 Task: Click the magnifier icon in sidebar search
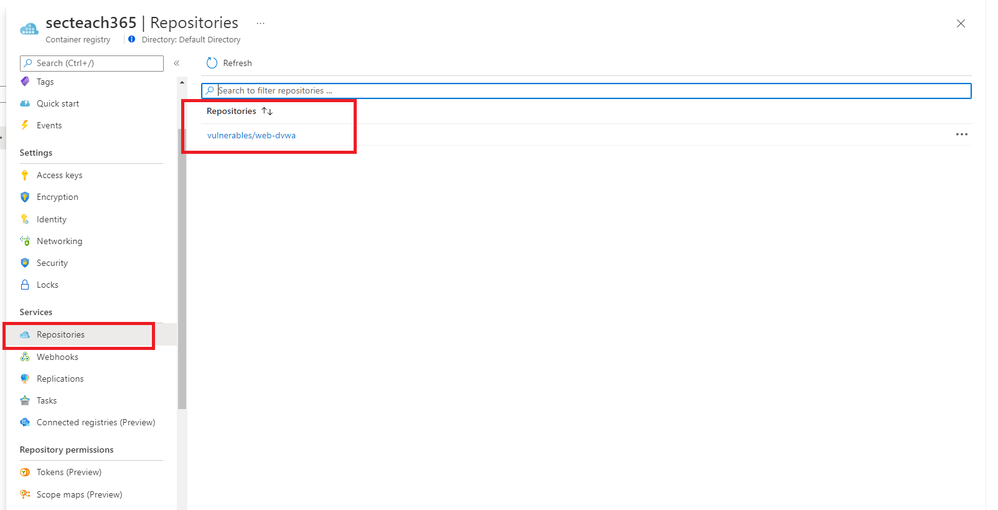point(28,63)
